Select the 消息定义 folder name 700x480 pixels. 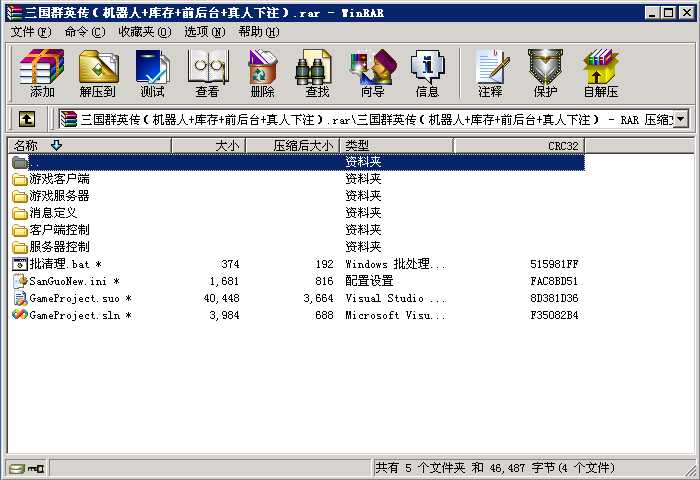[x=54, y=213]
